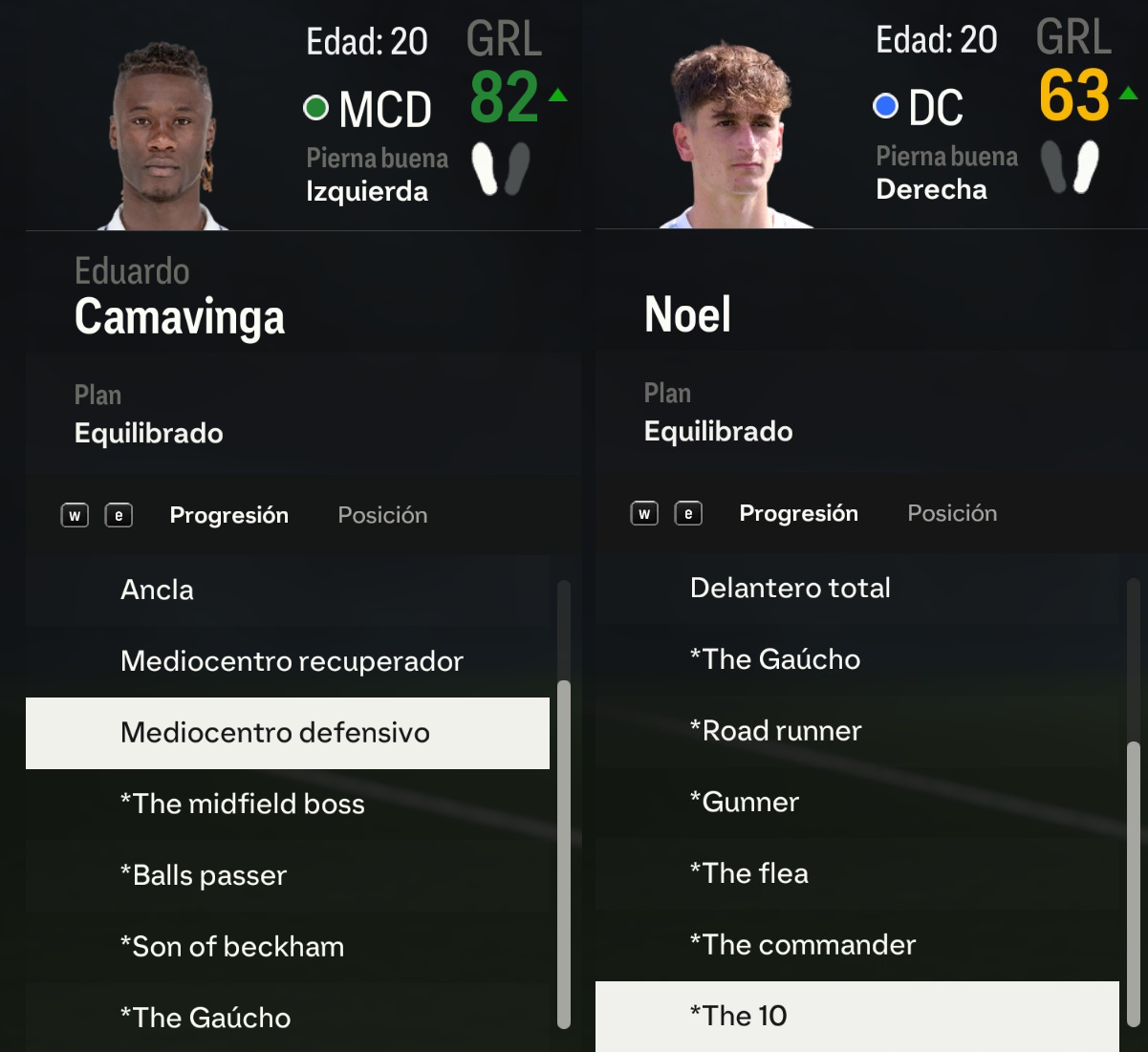
Task: Click Noel's progression list scrollbar
Action: pos(1134,879)
